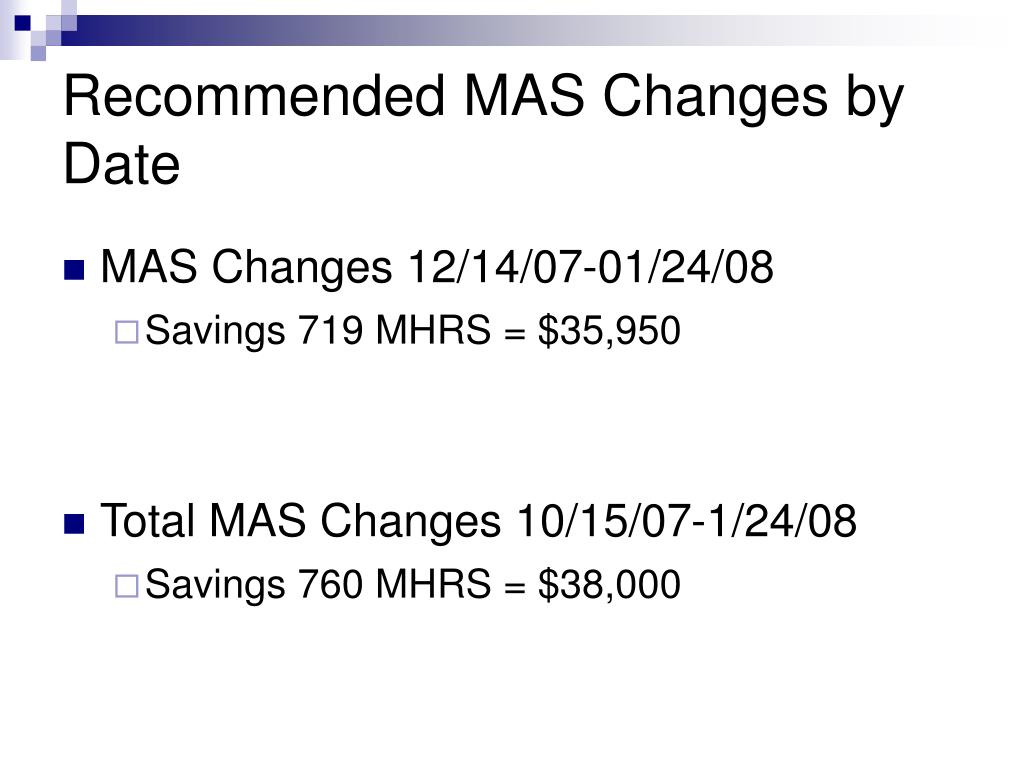Click the '$38,000' amount
Image resolution: width=1024 pixels, height=768 pixels.
609,585
